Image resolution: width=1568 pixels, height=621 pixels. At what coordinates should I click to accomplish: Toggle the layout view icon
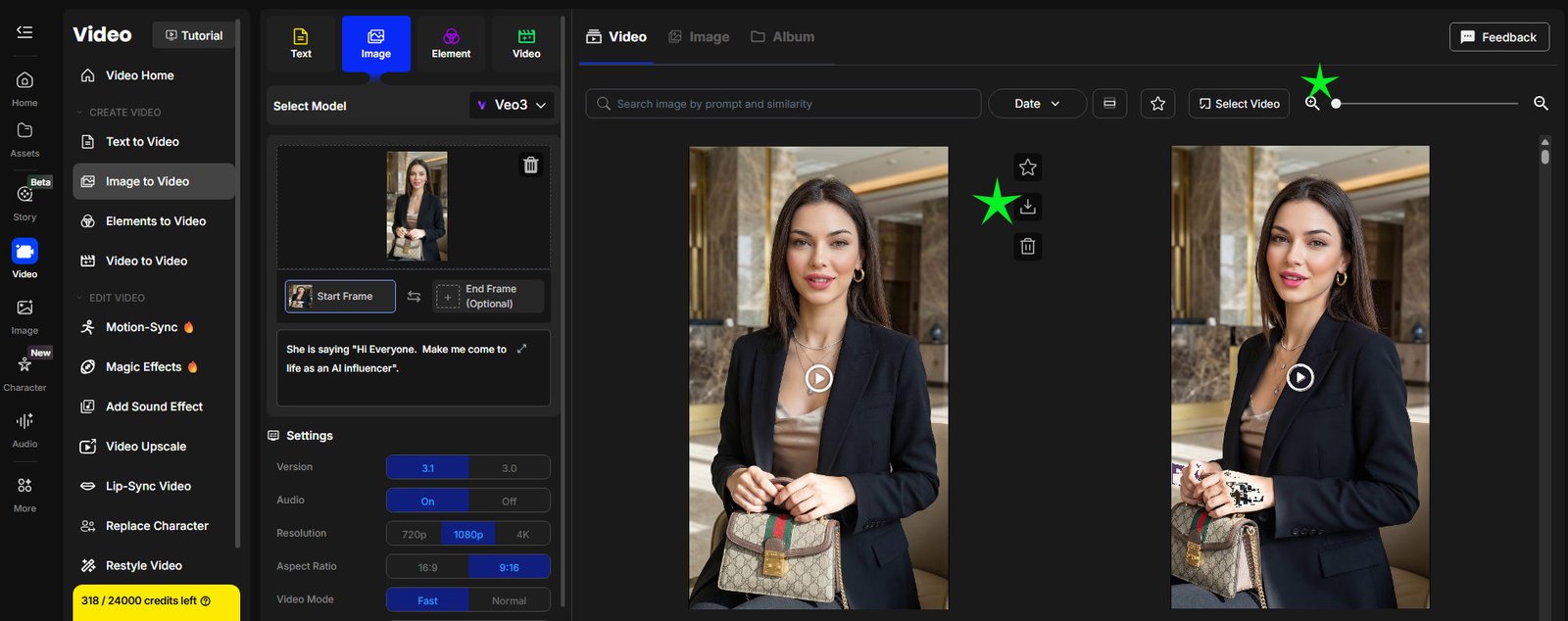coord(1109,104)
